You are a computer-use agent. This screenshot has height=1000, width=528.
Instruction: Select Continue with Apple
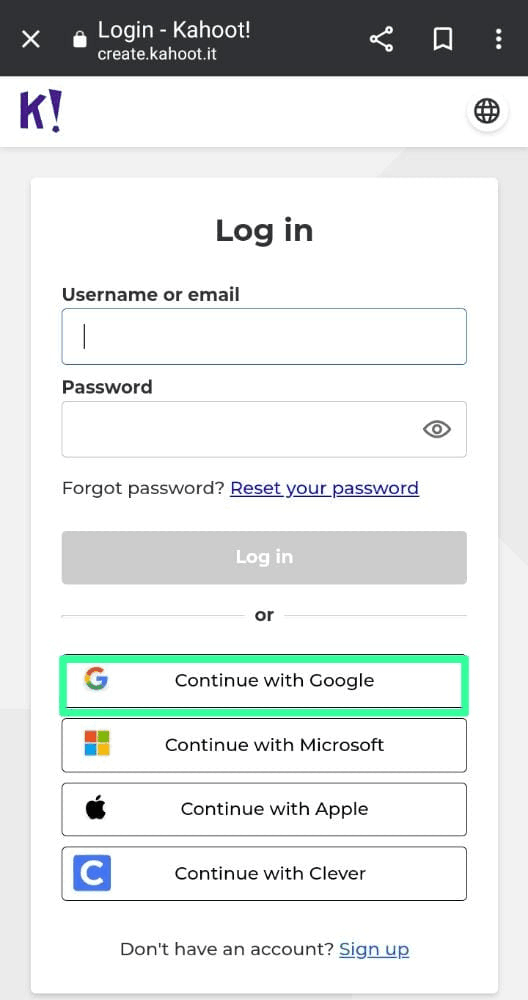coord(264,809)
